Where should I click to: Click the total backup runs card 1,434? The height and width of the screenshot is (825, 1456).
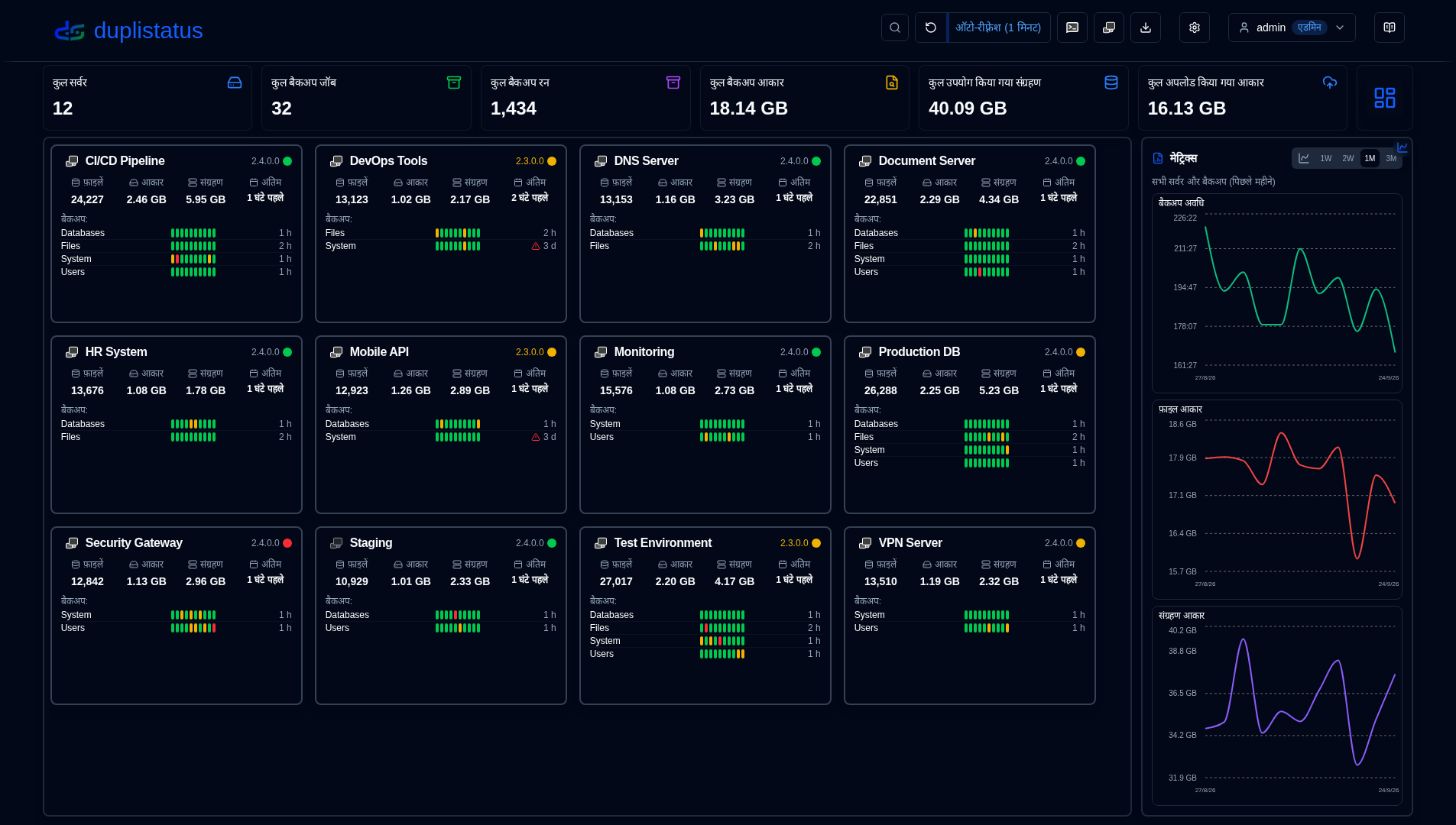[x=585, y=98]
